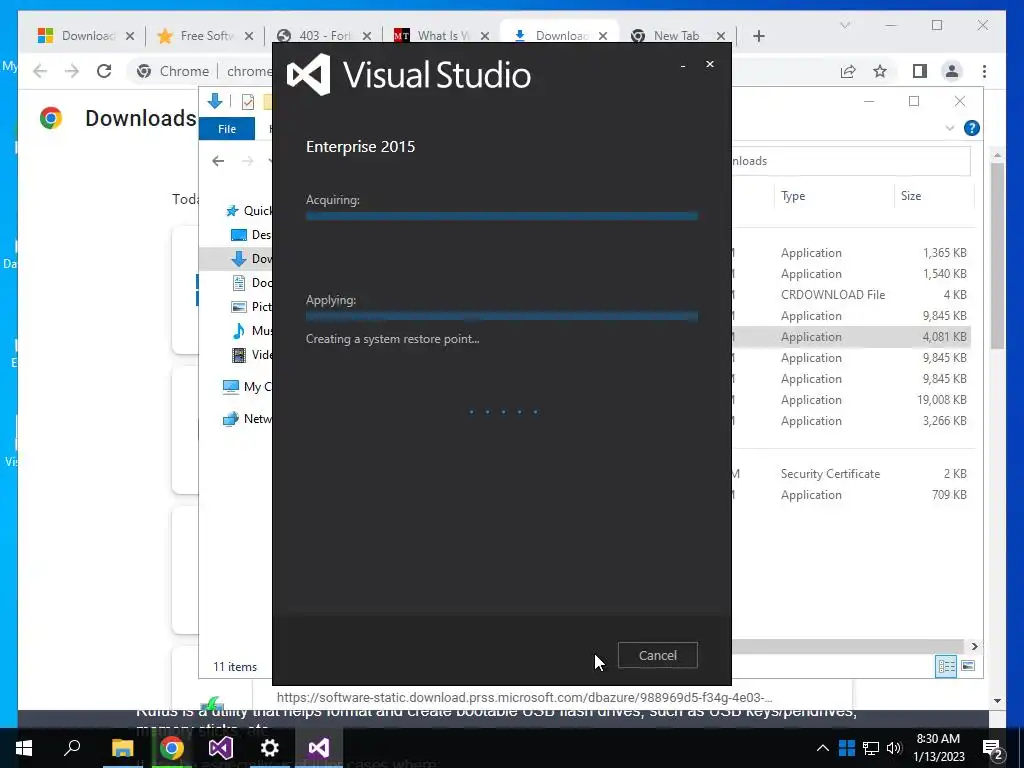Expand Chrome tab search chevron
This screenshot has width=1024, height=768.
click(844, 25)
